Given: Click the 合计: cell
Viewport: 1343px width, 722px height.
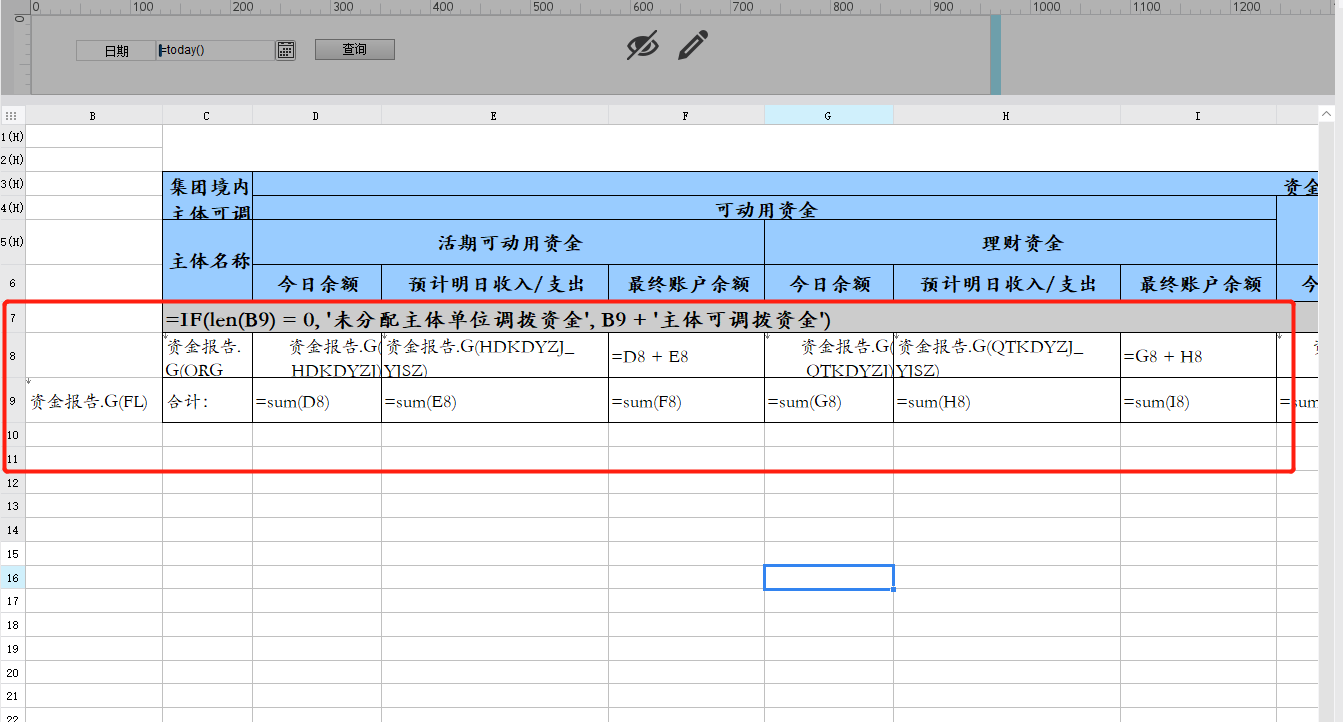Looking at the screenshot, I should click(x=207, y=400).
